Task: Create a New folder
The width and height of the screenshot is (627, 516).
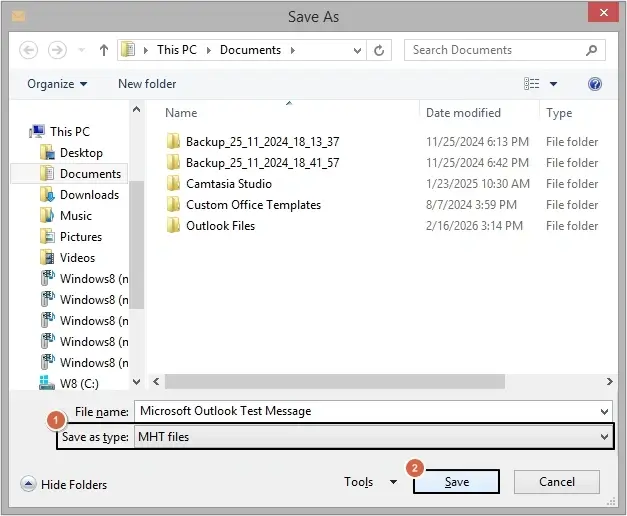Action: (x=147, y=84)
